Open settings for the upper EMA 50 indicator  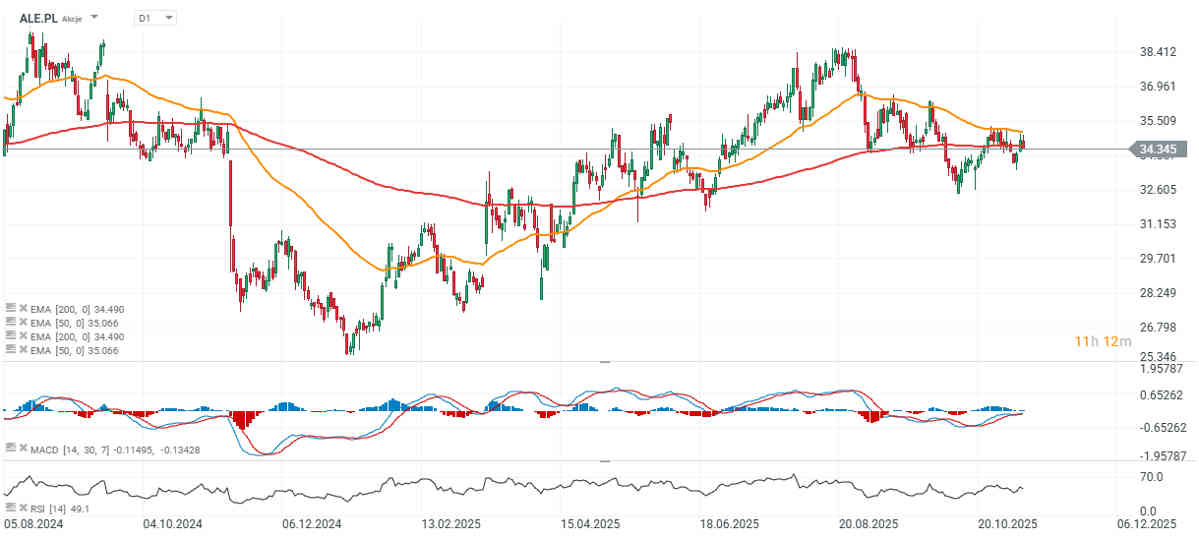(10, 322)
